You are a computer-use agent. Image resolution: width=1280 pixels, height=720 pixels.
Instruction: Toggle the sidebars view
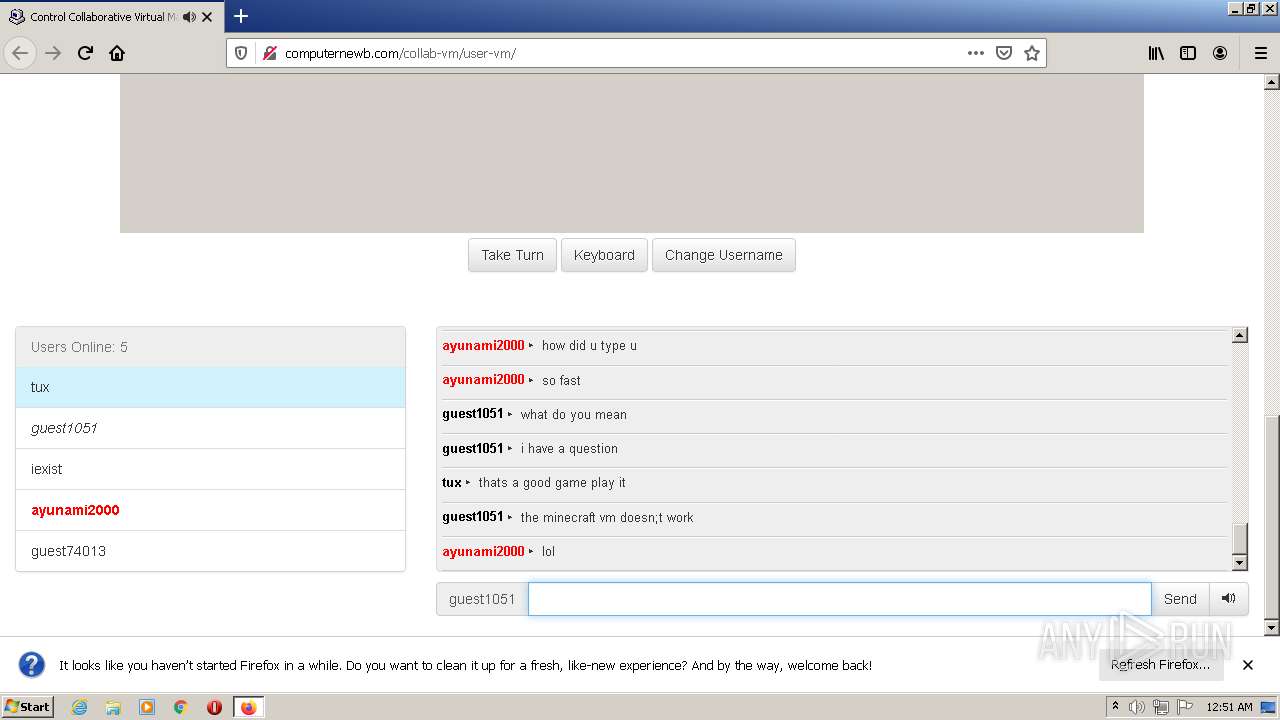[1188, 53]
